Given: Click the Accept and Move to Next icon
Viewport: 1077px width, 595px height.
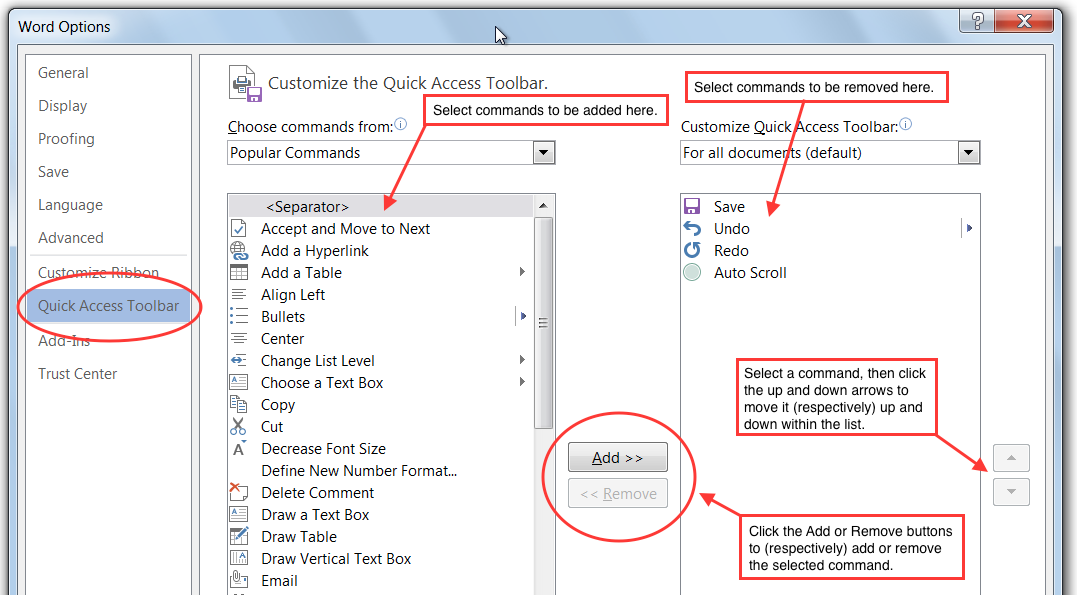Looking at the screenshot, I should 238,228.
